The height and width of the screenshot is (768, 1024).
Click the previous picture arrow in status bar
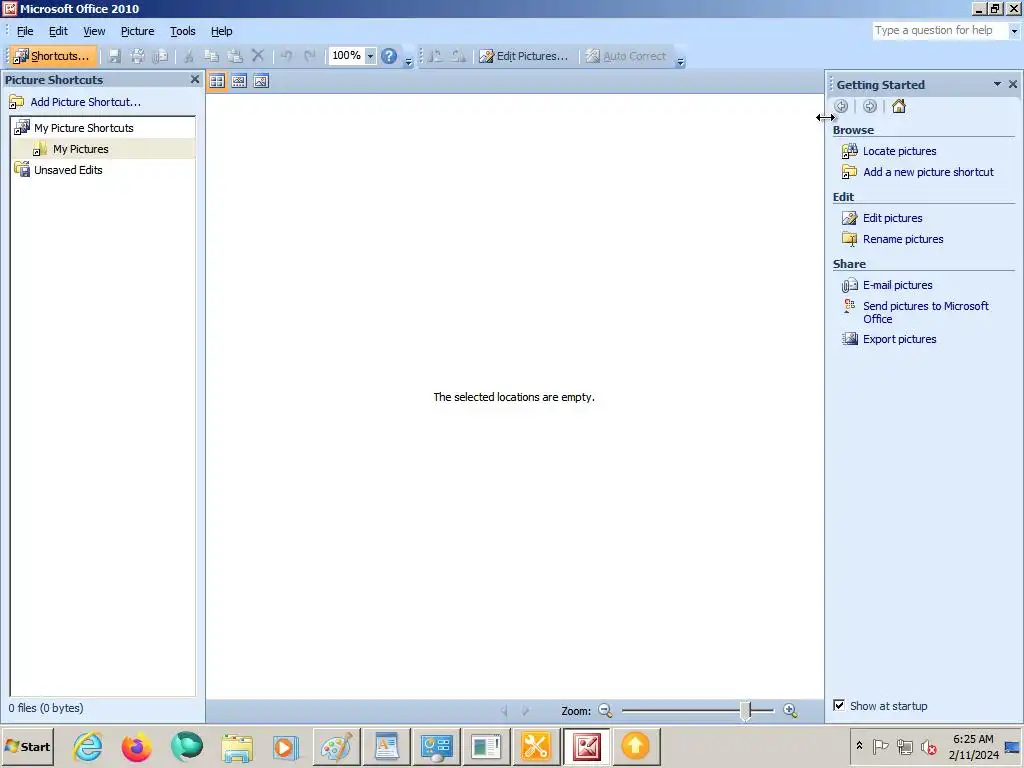[504, 711]
